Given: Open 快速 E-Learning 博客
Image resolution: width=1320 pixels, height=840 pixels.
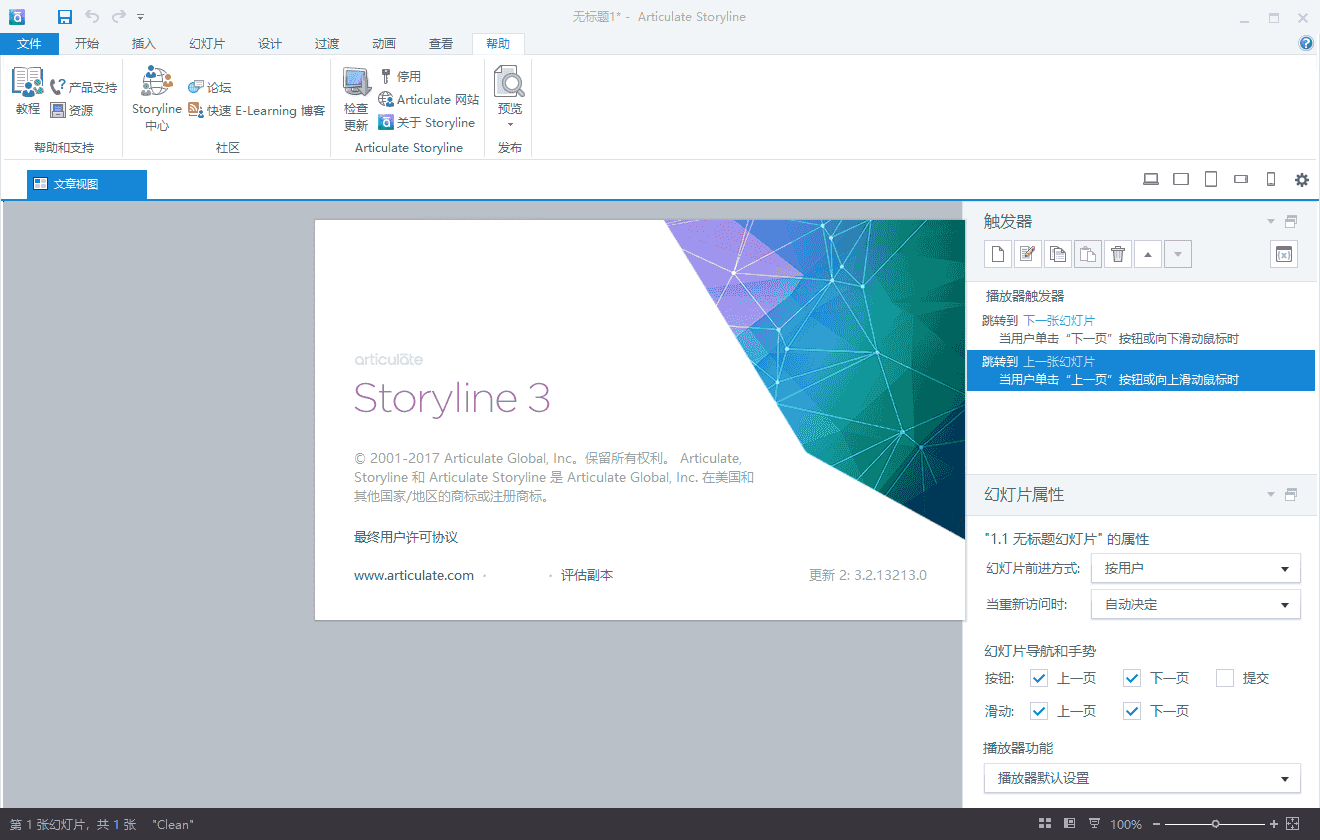Looking at the screenshot, I should 257,111.
